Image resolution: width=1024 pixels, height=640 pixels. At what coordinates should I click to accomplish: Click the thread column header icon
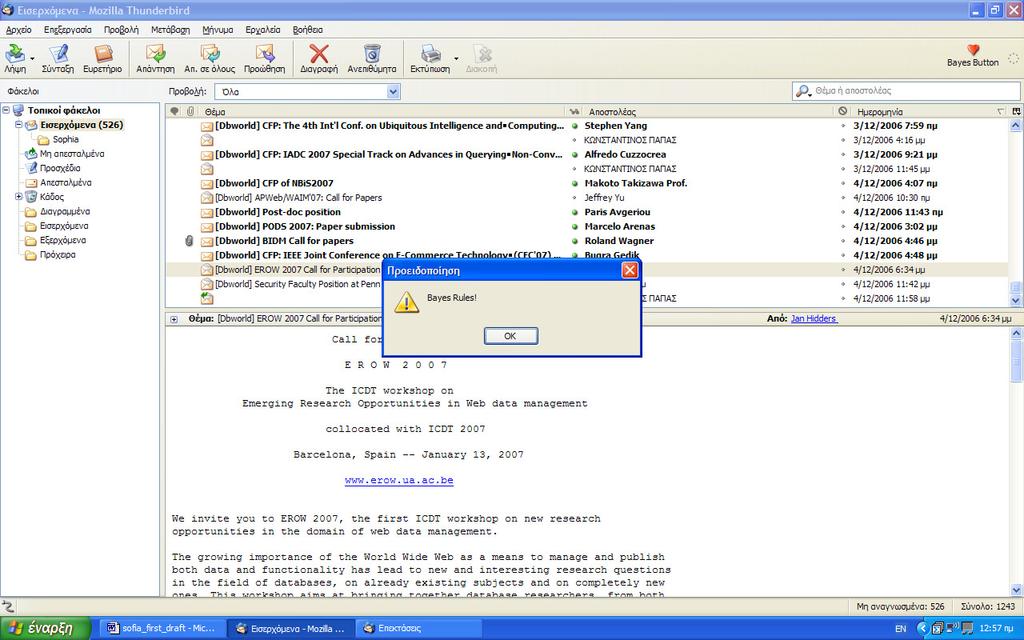174,111
